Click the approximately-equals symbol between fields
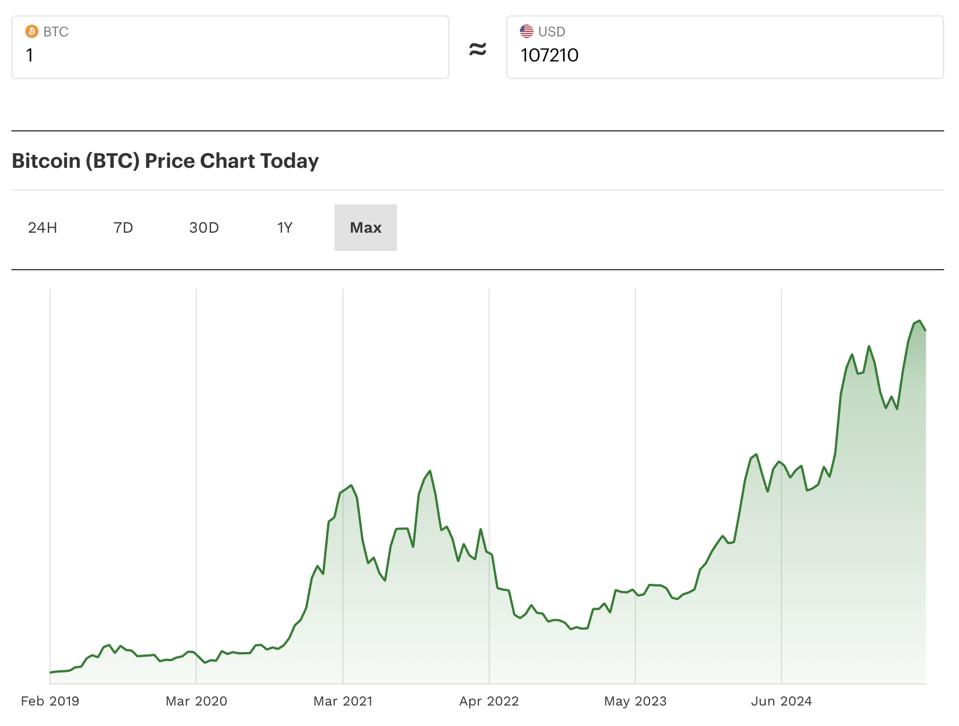Viewport: 959px width, 726px height. (x=478, y=48)
